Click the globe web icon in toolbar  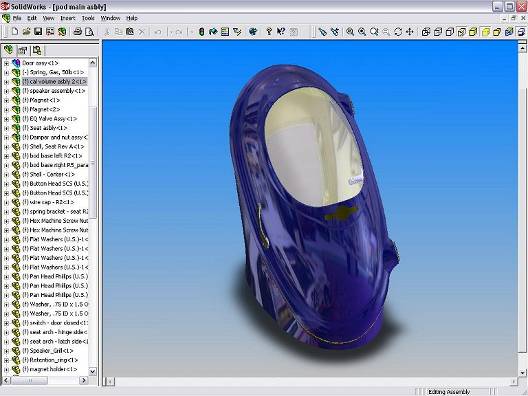(253, 32)
